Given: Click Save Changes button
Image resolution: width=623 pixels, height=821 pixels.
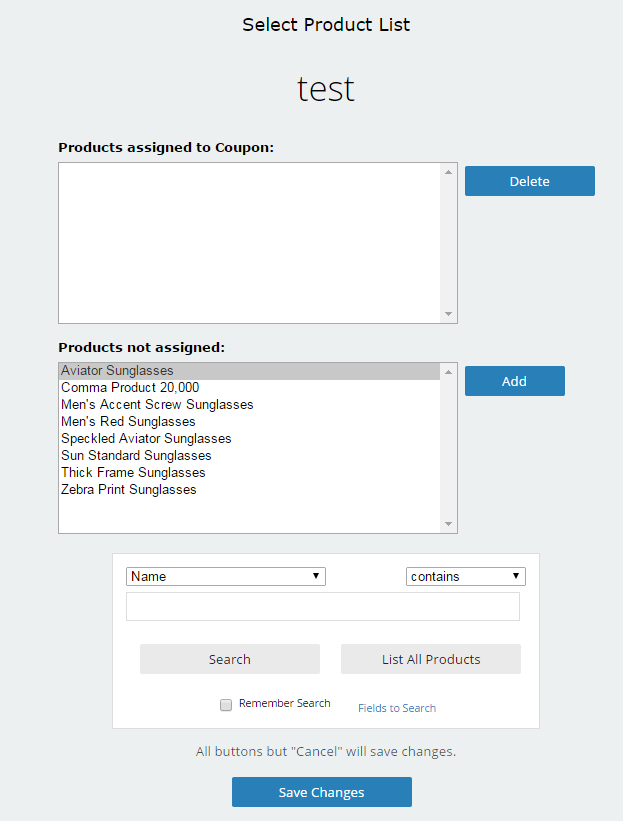Looking at the screenshot, I should pos(322,792).
